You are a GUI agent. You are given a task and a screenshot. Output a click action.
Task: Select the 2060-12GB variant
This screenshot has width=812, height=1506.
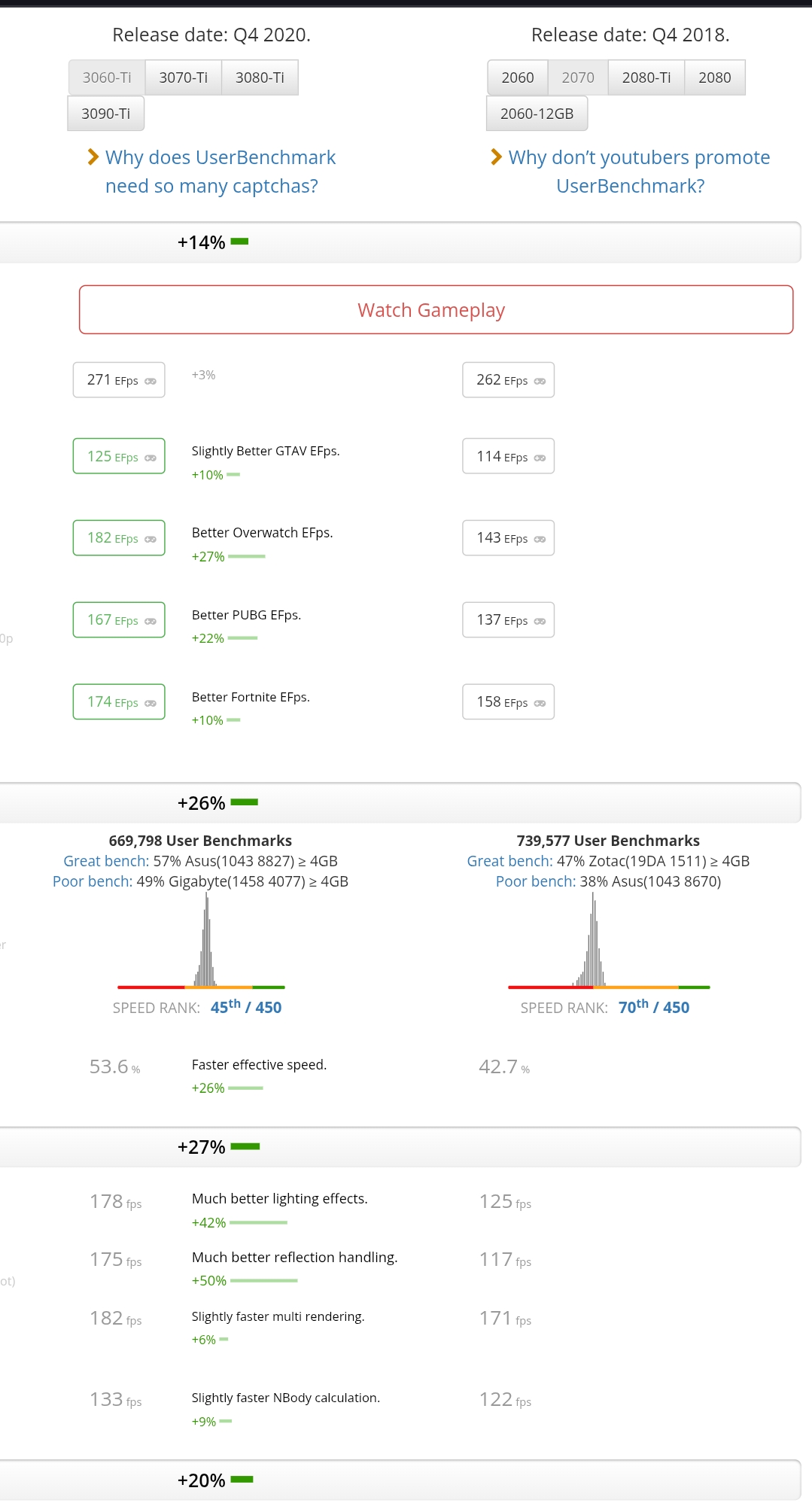pyautogui.click(x=537, y=114)
